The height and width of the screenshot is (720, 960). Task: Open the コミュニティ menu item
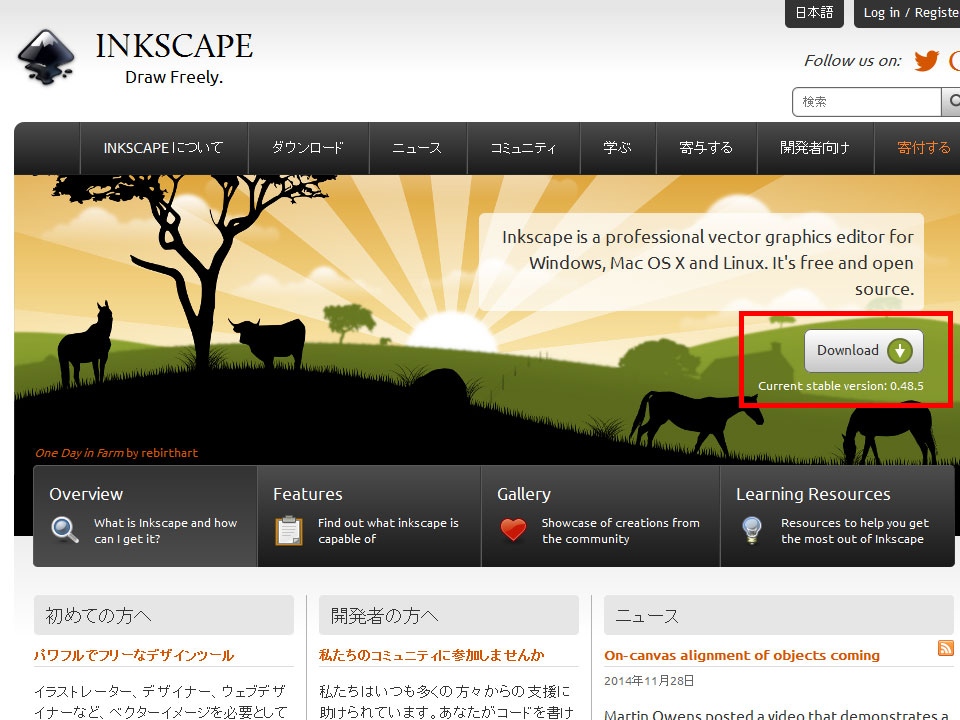pyautogui.click(x=523, y=148)
